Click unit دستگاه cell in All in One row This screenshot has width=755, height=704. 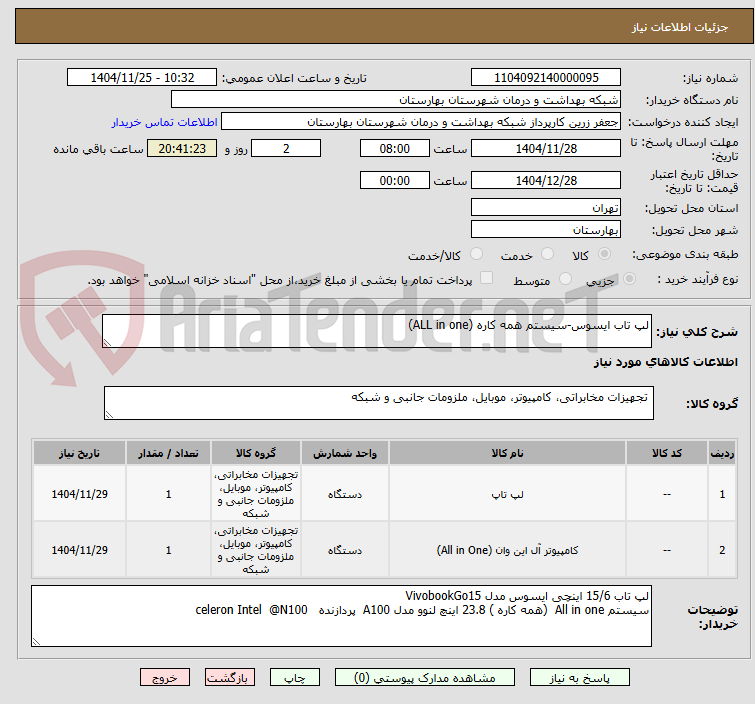click(x=345, y=550)
